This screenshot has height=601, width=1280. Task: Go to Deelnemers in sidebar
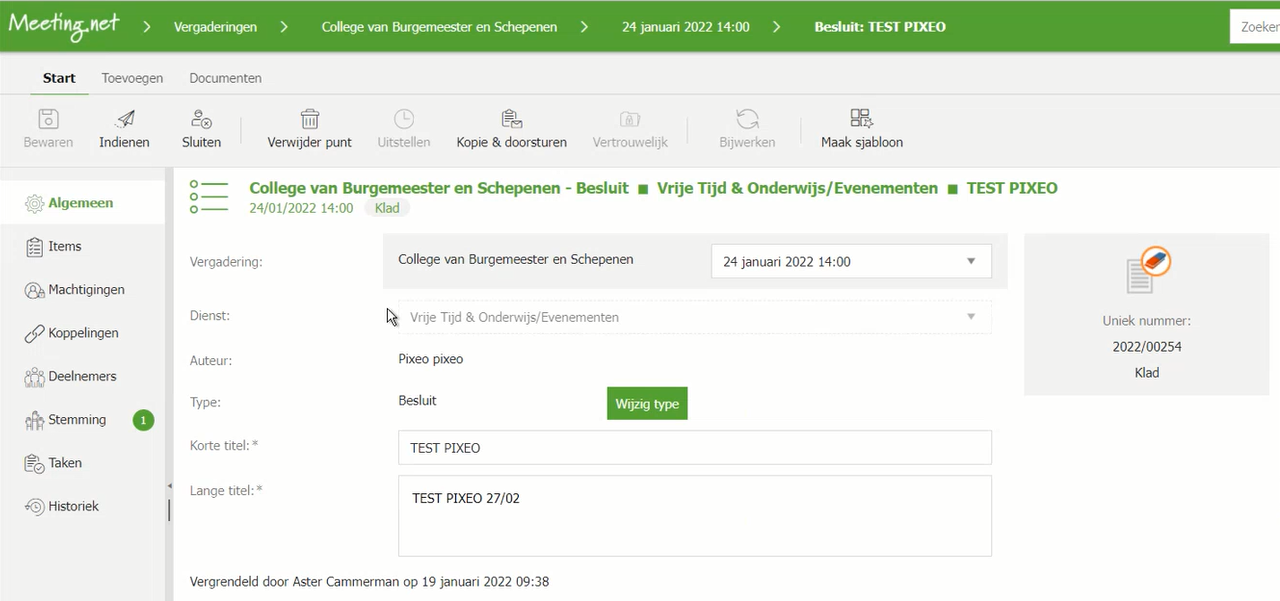click(x=82, y=377)
